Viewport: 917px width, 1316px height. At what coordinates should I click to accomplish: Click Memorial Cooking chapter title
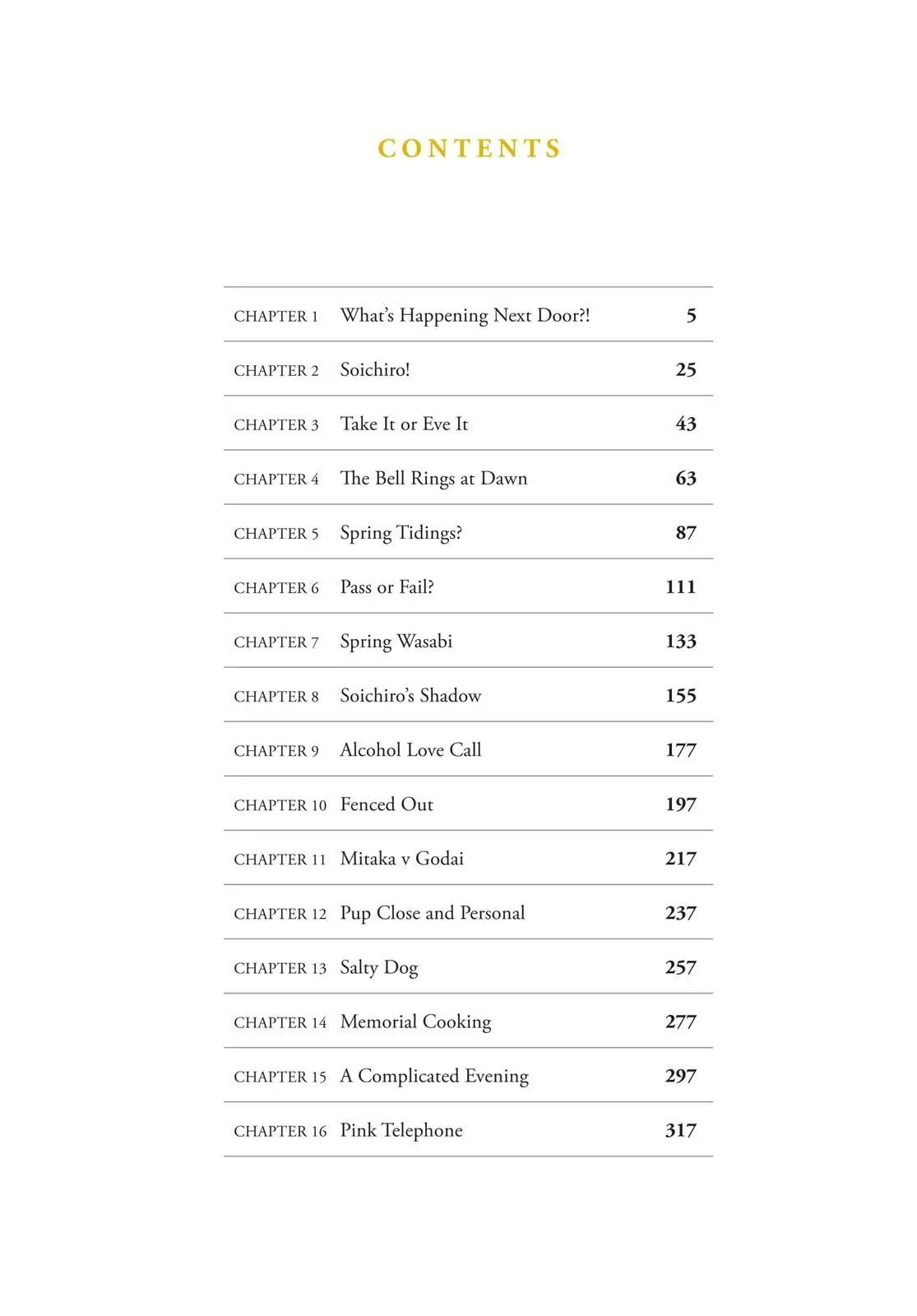coord(415,1022)
